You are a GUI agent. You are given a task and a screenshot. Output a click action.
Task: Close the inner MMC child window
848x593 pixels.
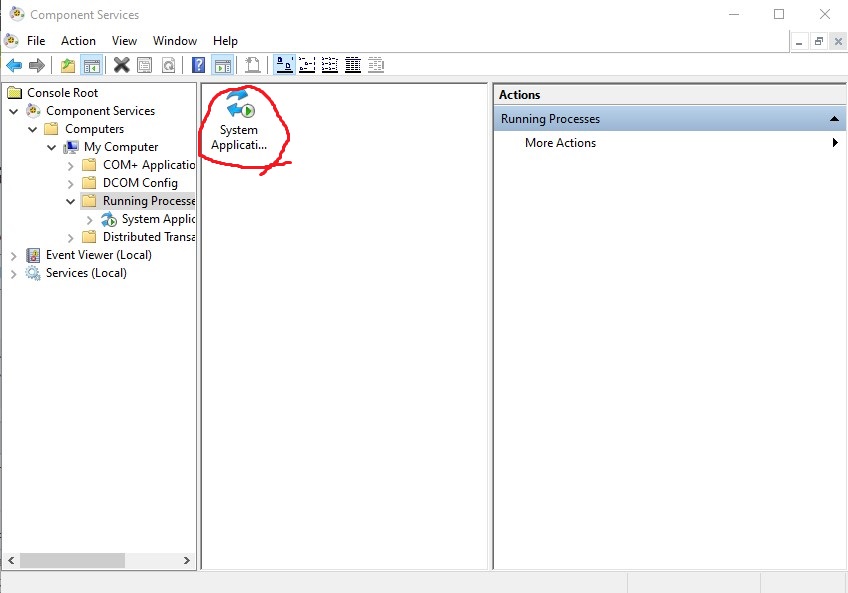click(x=838, y=42)
